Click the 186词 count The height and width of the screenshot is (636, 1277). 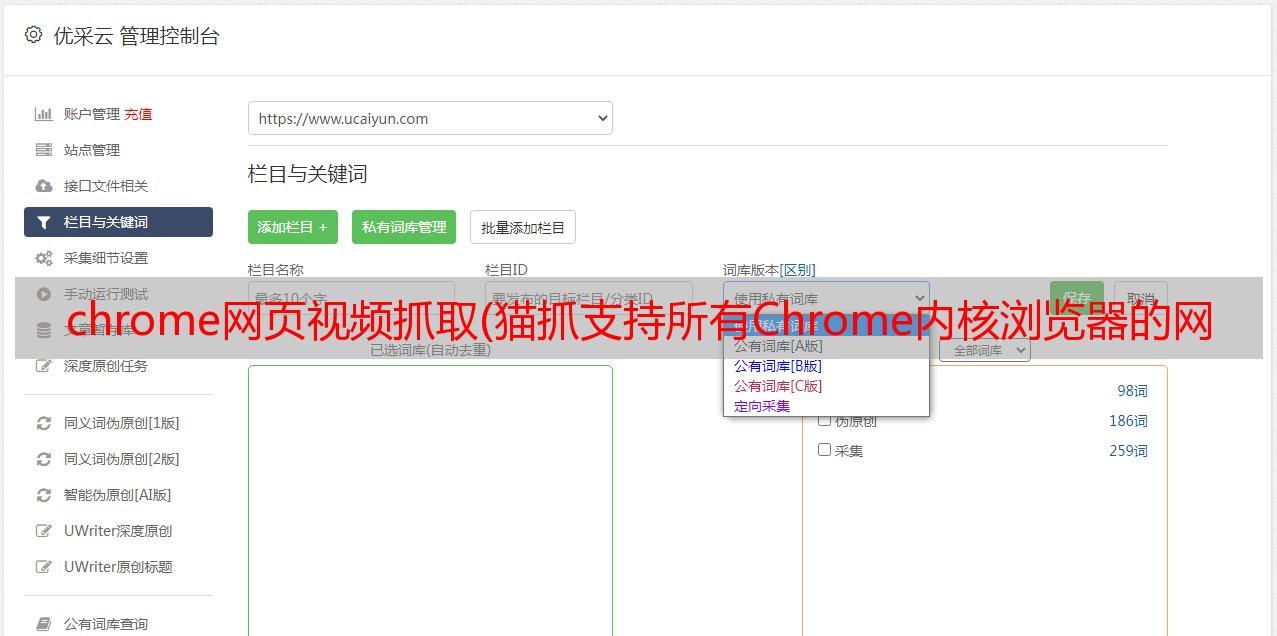pyautogui.click(x=1128, y=421)
